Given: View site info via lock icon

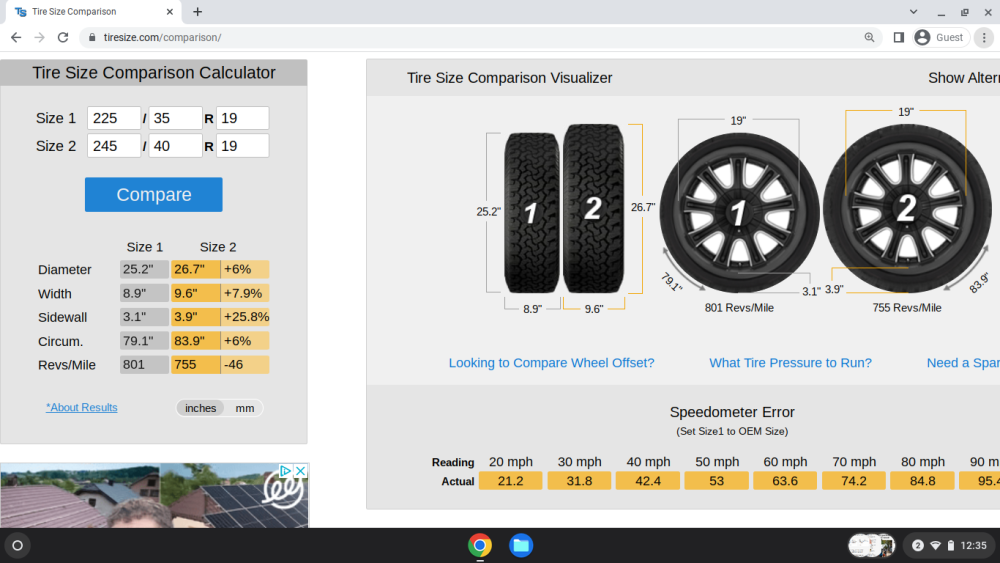Looking at the screenshot, I should tap(92, 38).
